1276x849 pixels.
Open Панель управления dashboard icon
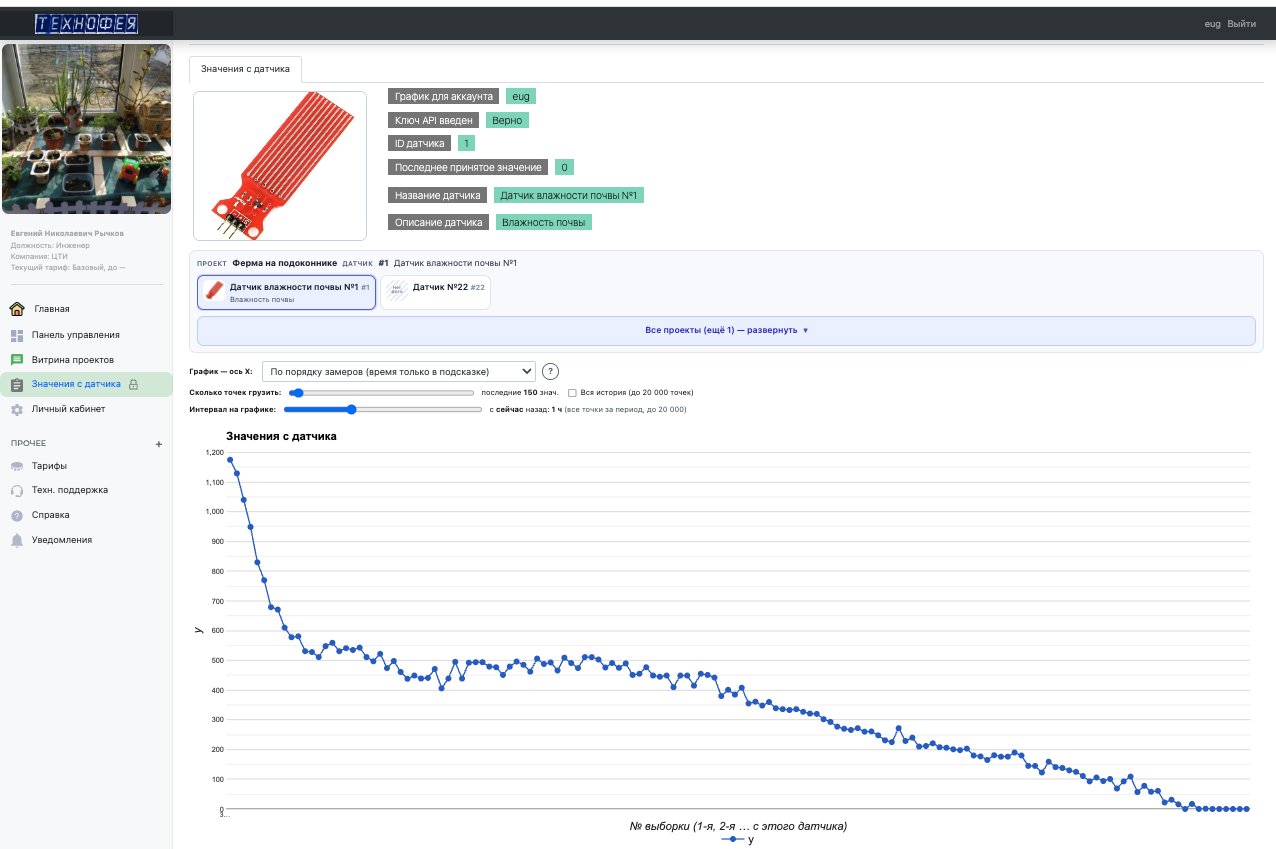coord(17,335)
